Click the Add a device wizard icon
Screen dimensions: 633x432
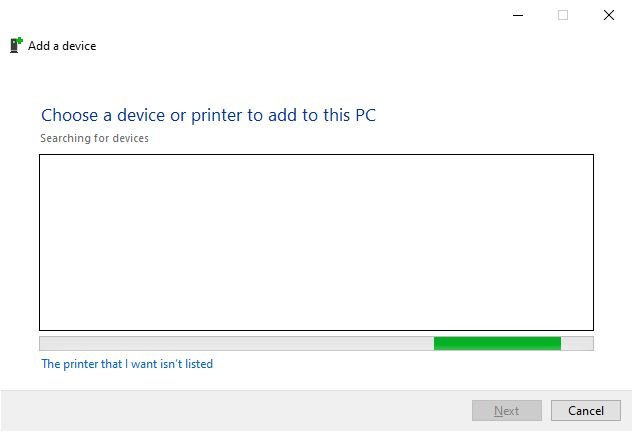coord(16,45)
